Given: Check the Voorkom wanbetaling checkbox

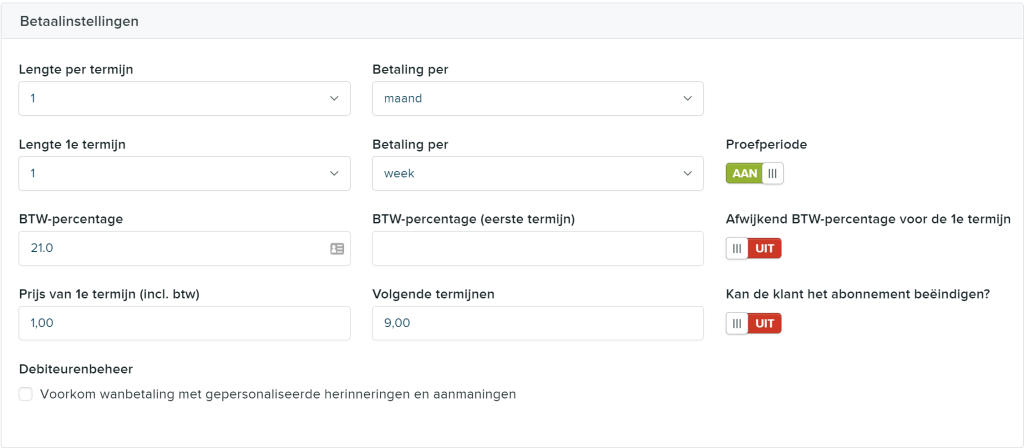Looking at the screenshot, I should [25, 394].
